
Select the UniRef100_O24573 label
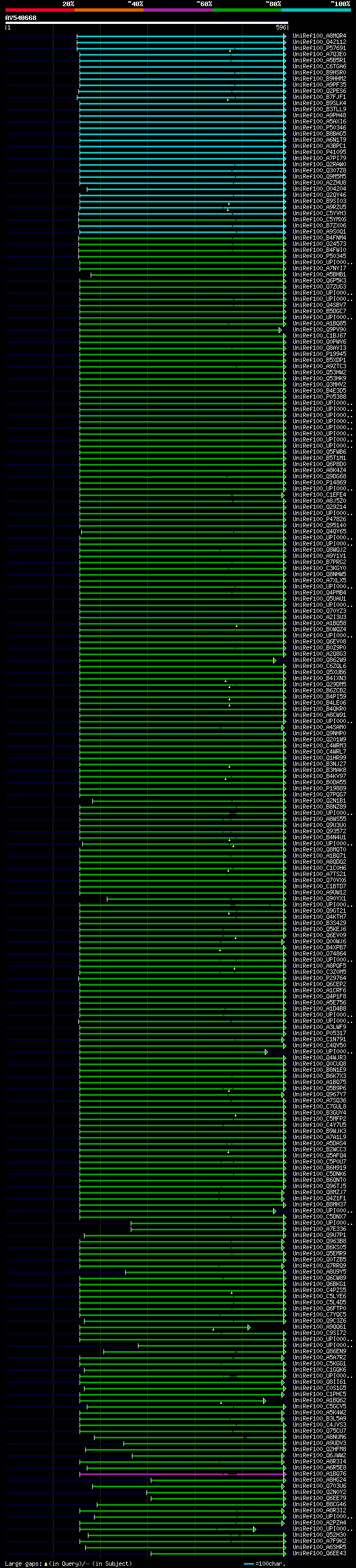tap(319, 244)
